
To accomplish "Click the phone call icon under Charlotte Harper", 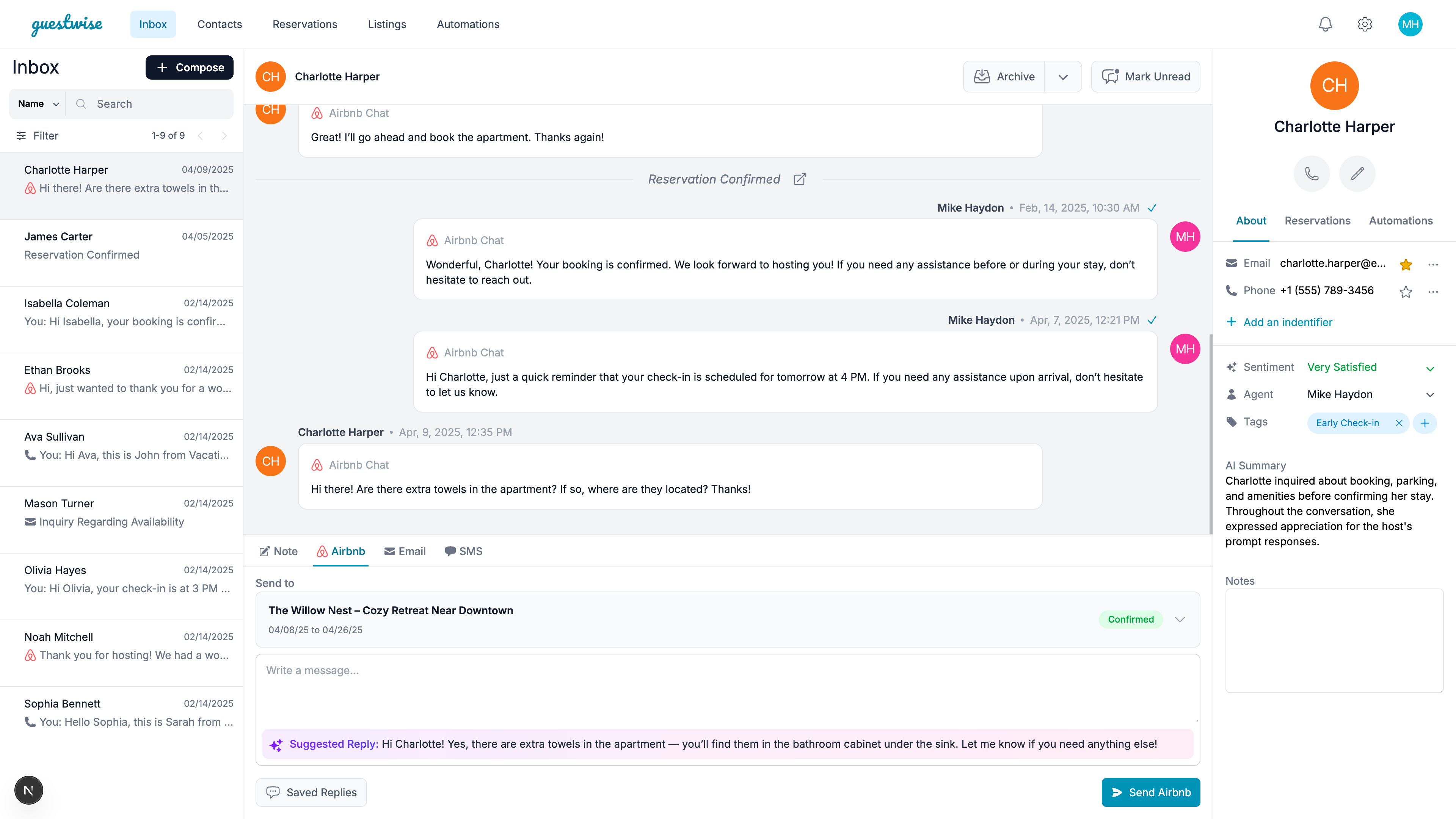I will (1311, 174).
